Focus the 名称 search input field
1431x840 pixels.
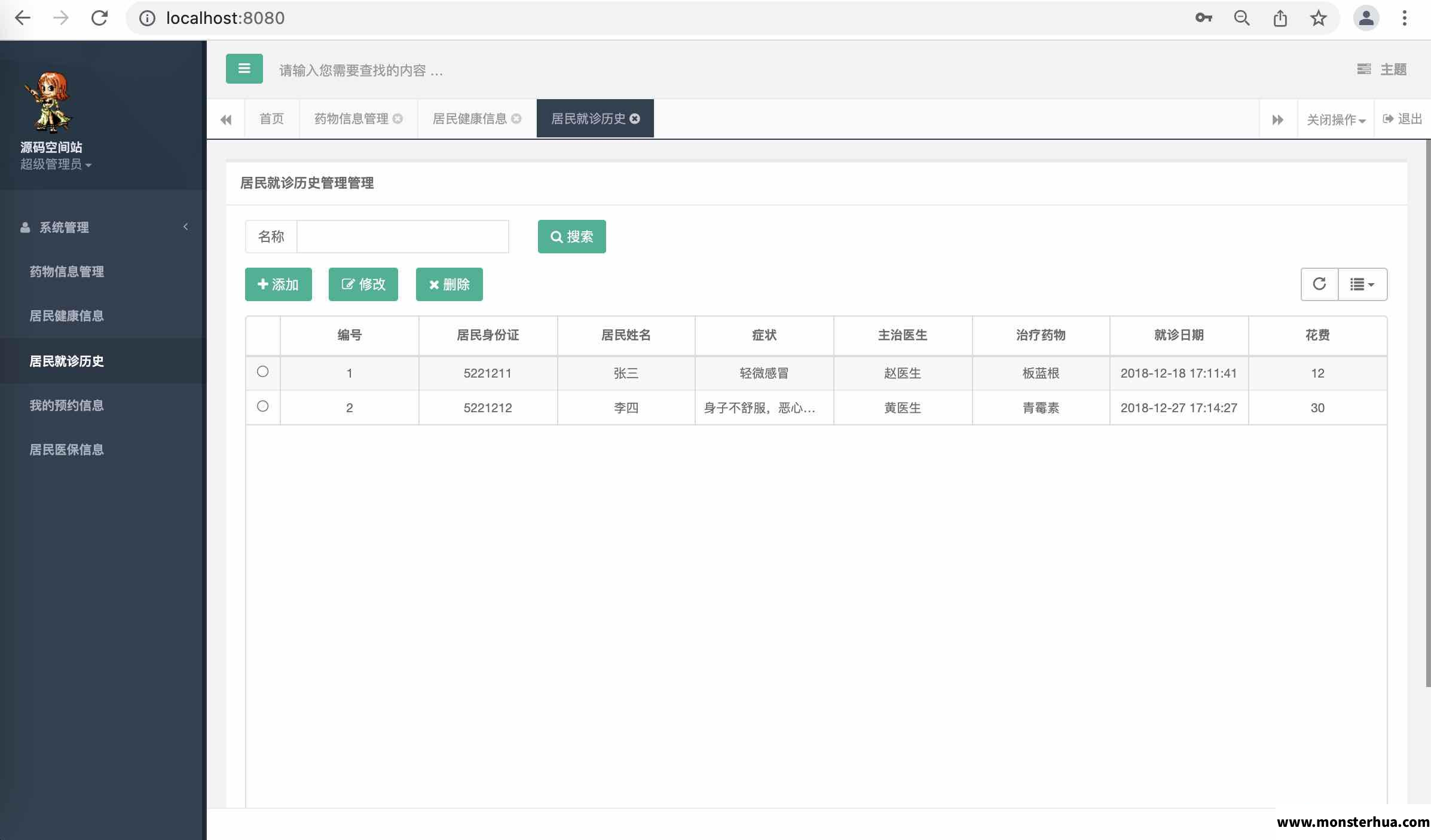403,237
